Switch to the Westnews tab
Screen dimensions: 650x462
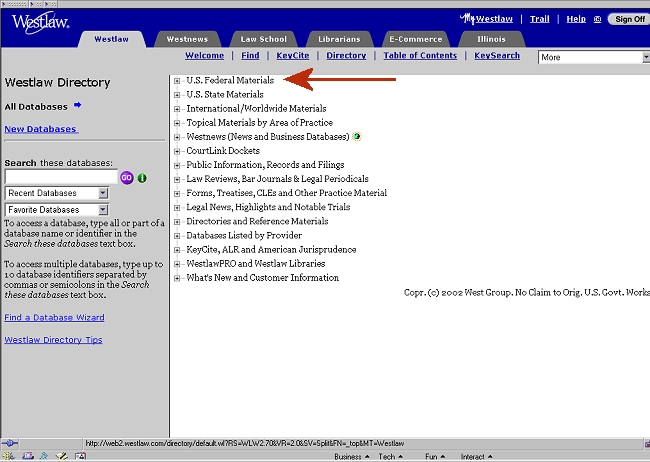(187, 39)
